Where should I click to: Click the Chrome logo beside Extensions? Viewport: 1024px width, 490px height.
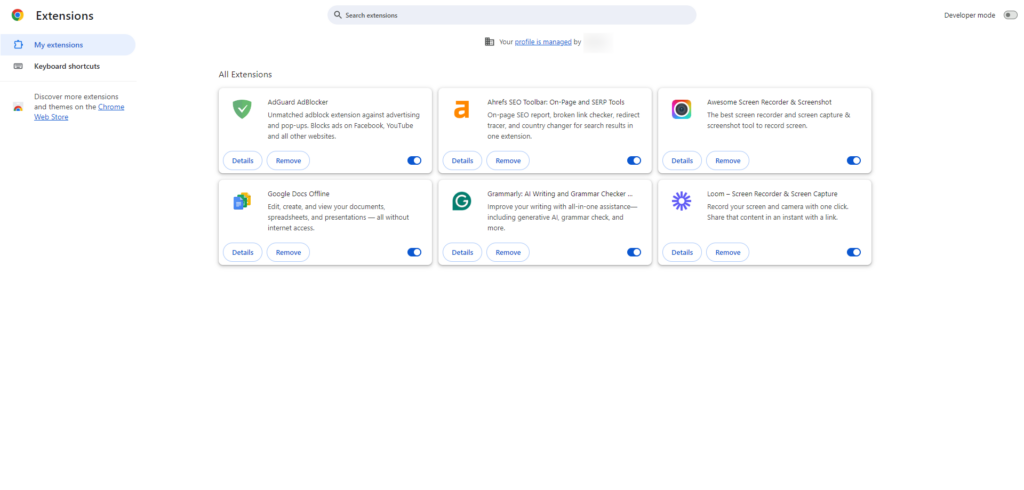[18, 16]
